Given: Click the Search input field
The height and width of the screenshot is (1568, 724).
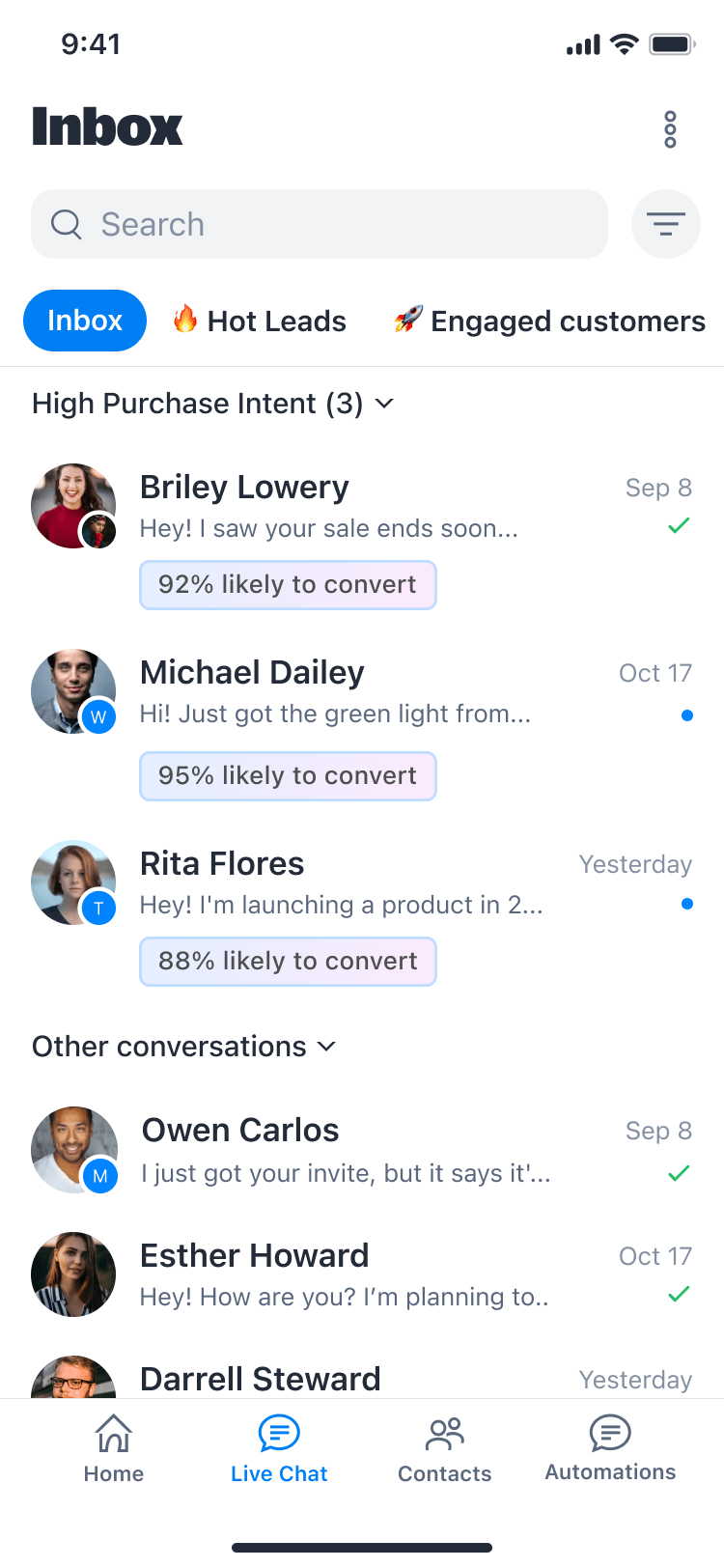Looking at the screenshot, I should tap(338, 224).
